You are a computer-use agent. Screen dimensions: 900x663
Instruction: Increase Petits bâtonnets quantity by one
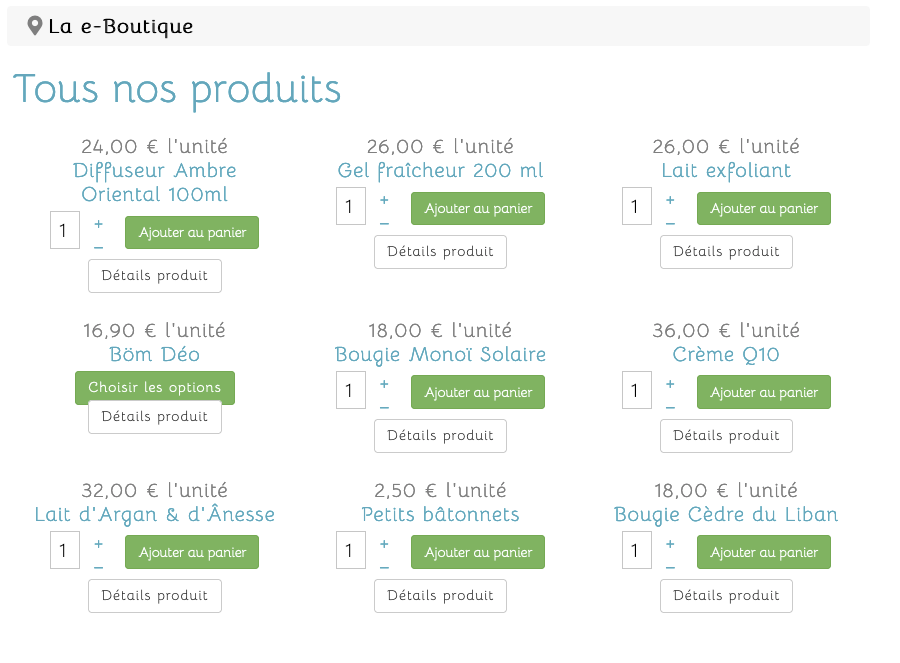click(x=384, y=543)
